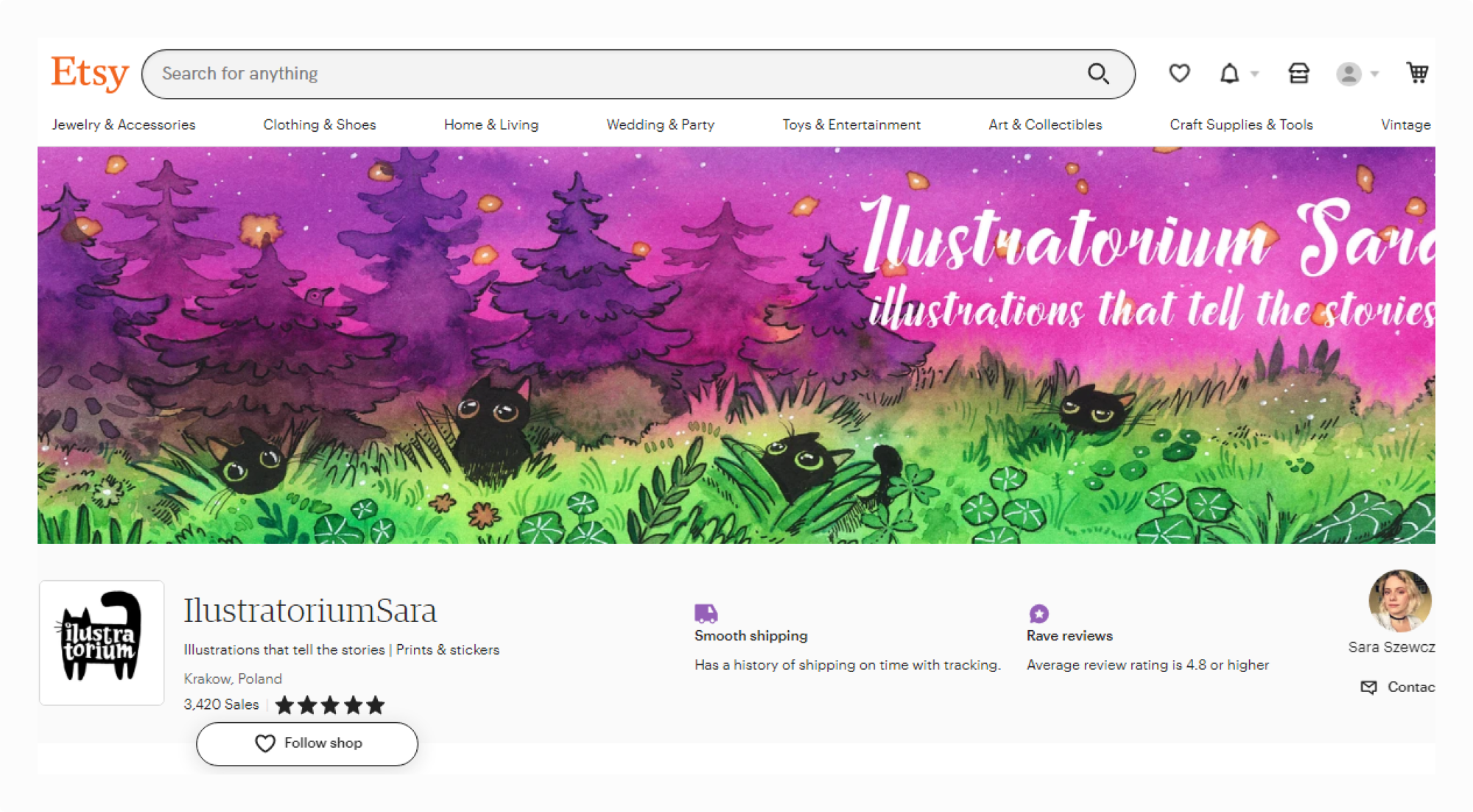Open Clothing & Shoes category
The width and height of the screenshot is (1473, 812).
point(320,124)
